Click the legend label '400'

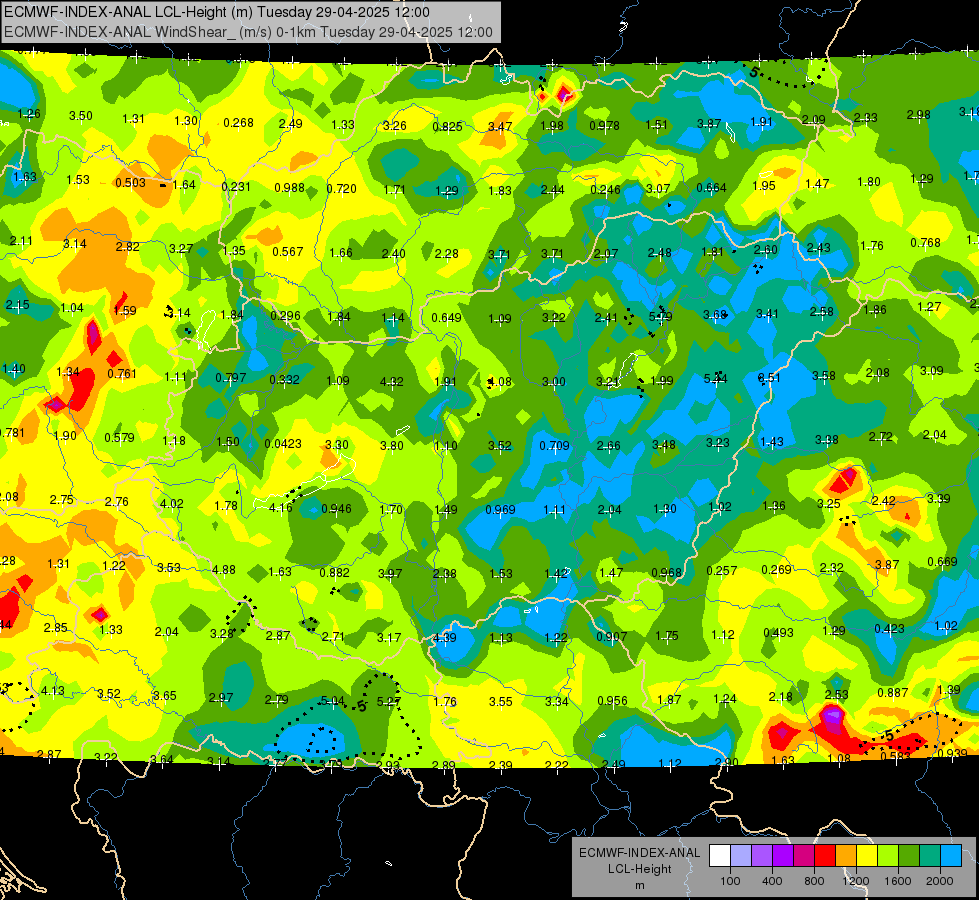[772, 881]
